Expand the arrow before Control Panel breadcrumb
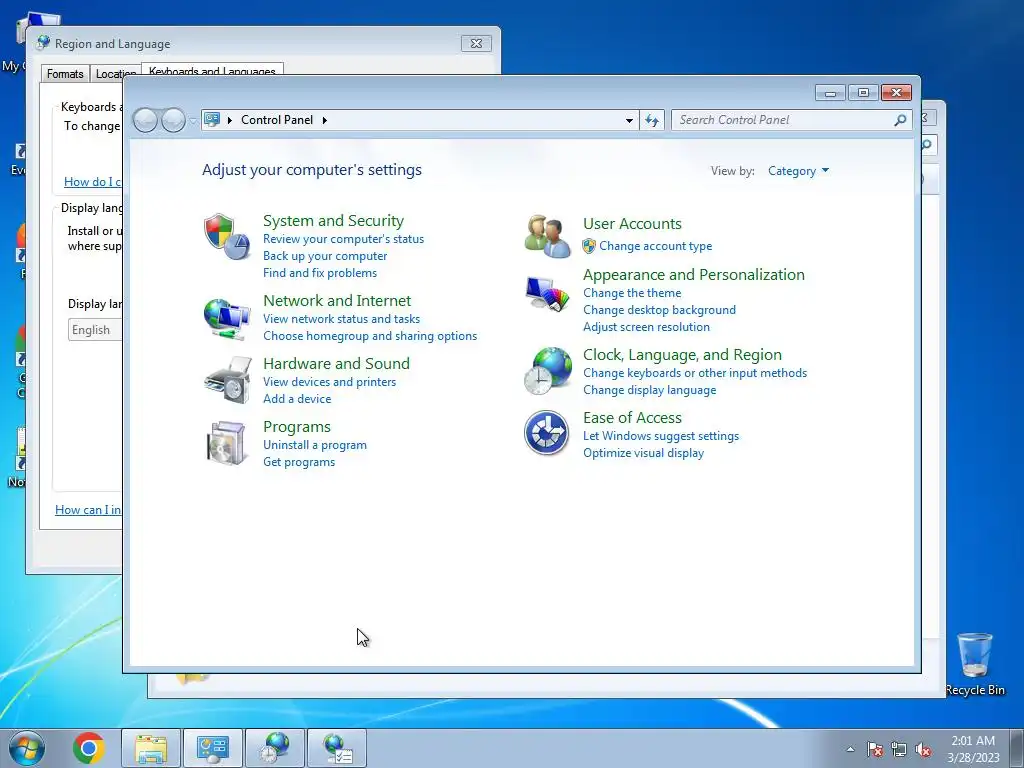 click(x=230, y=120)
